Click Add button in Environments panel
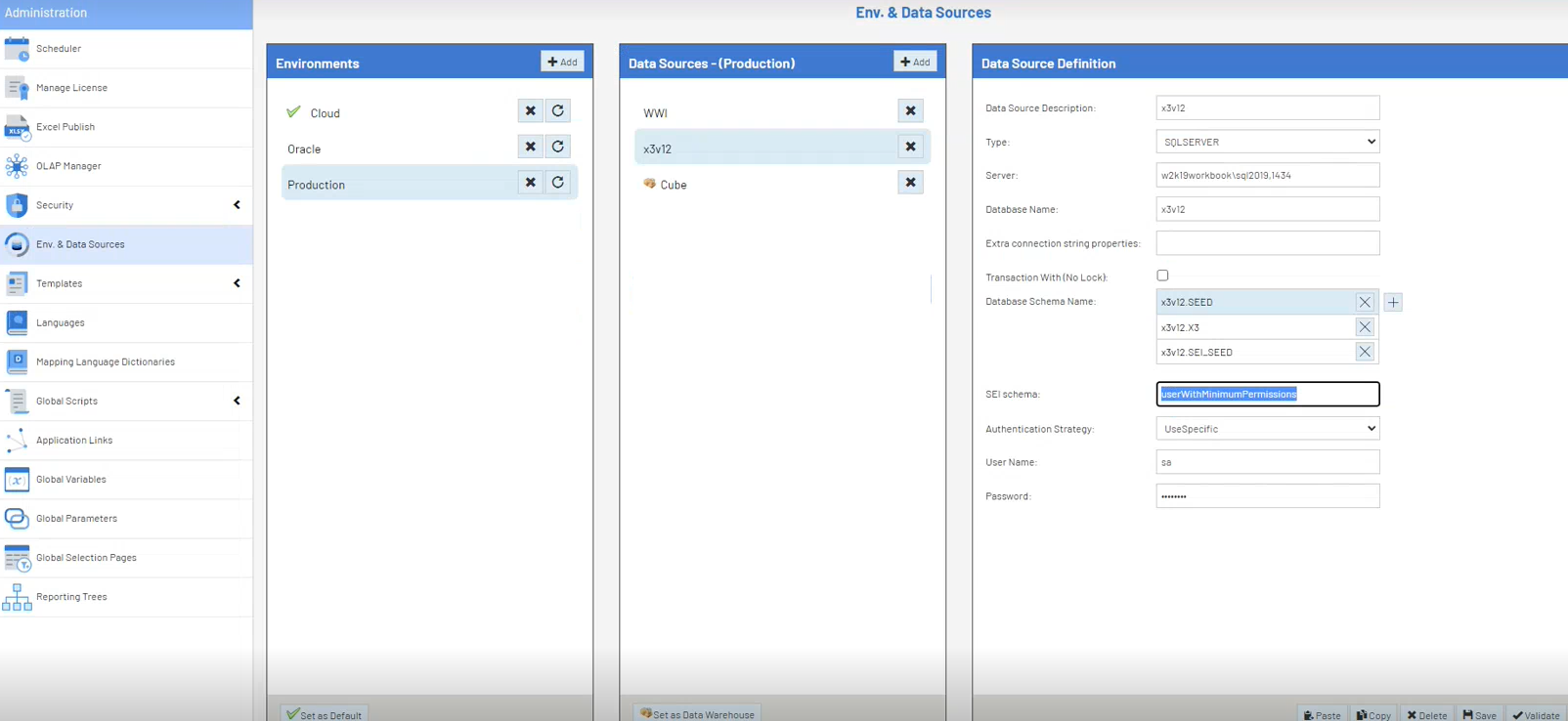Image resolution: width=1568 pixels, height=721 pixels. coord(562,62)
